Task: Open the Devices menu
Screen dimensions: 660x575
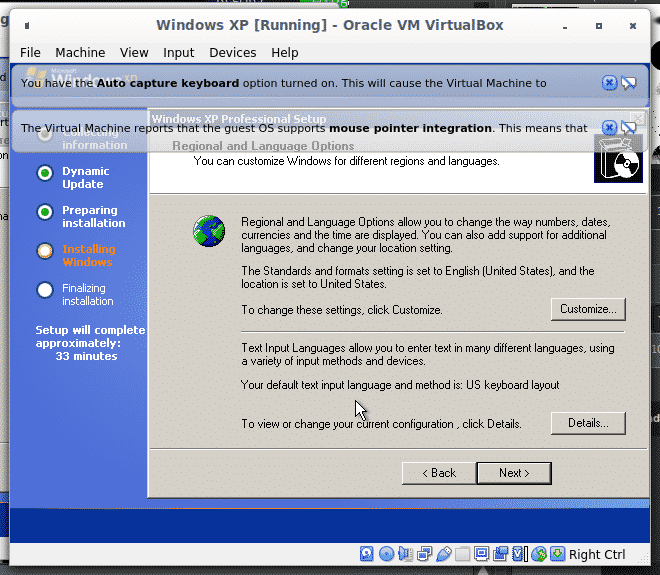Action: [x=233, y=53]
